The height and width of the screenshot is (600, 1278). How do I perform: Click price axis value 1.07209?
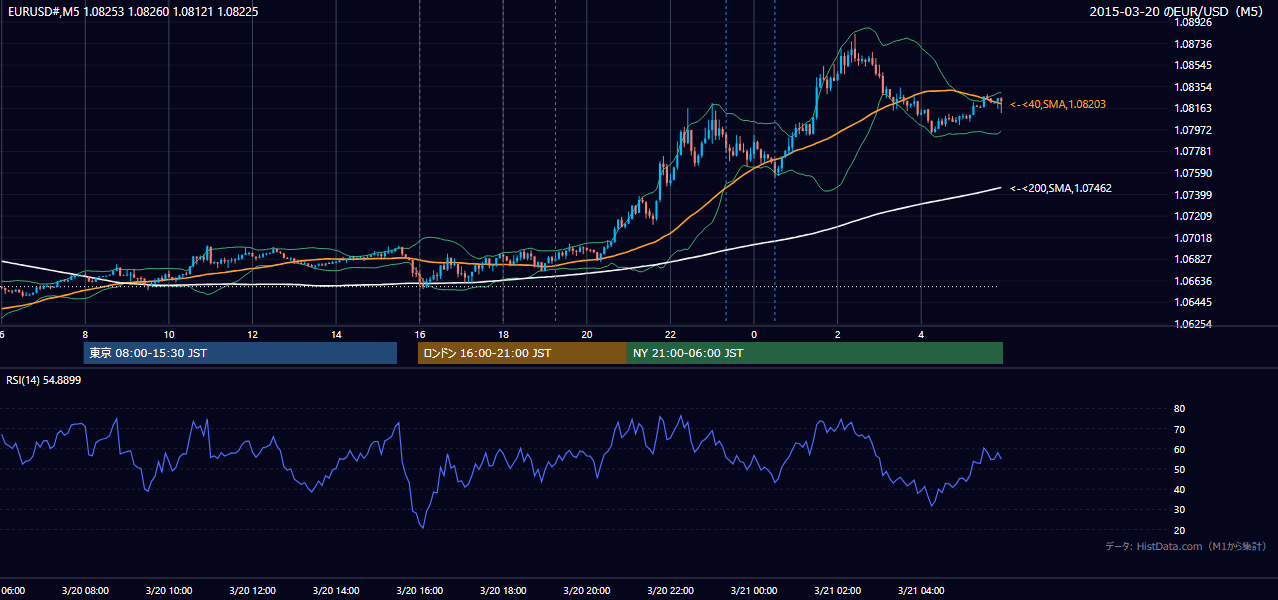(1192, 216)
